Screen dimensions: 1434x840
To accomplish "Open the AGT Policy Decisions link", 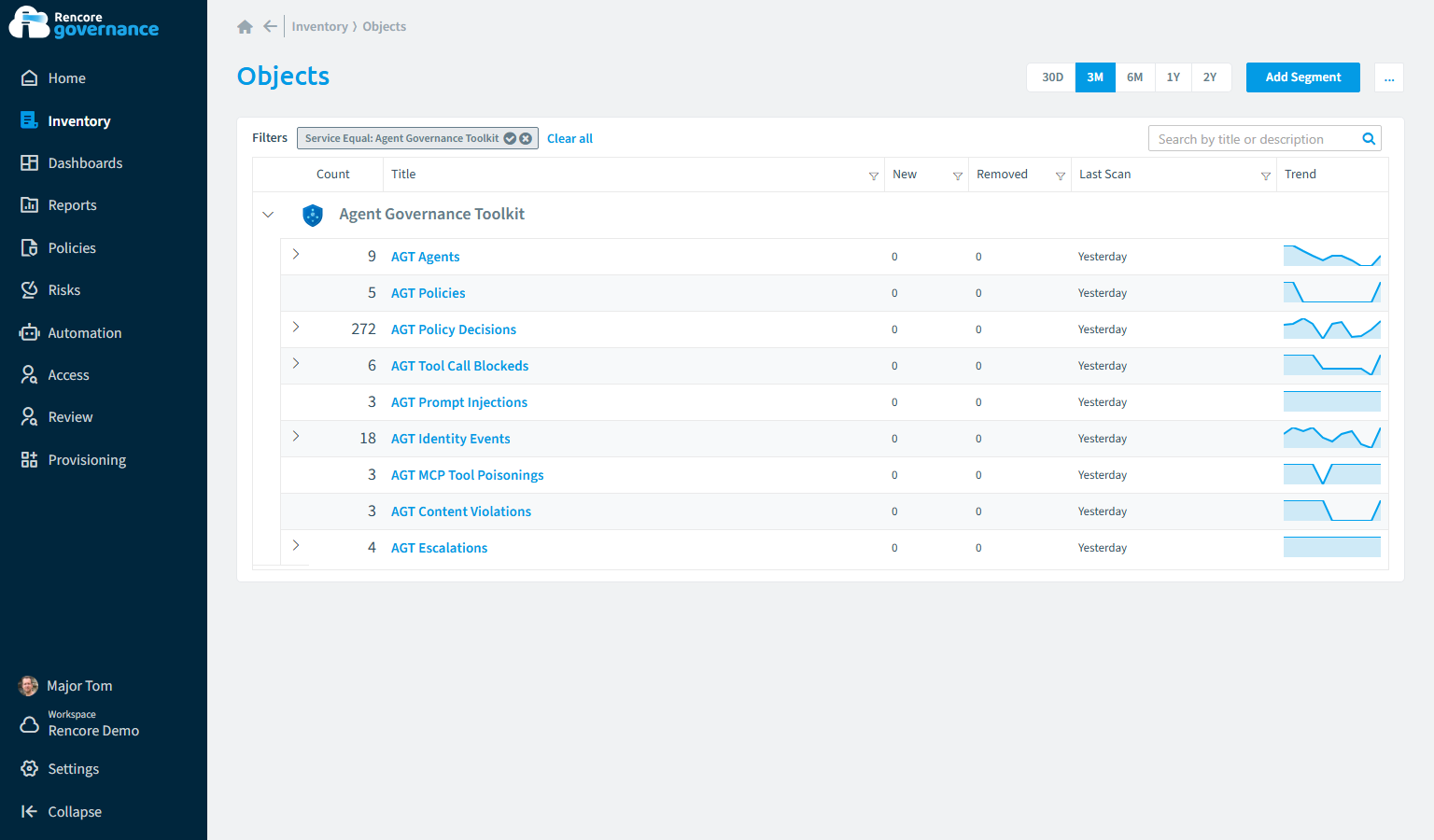I will pos(453,329).
